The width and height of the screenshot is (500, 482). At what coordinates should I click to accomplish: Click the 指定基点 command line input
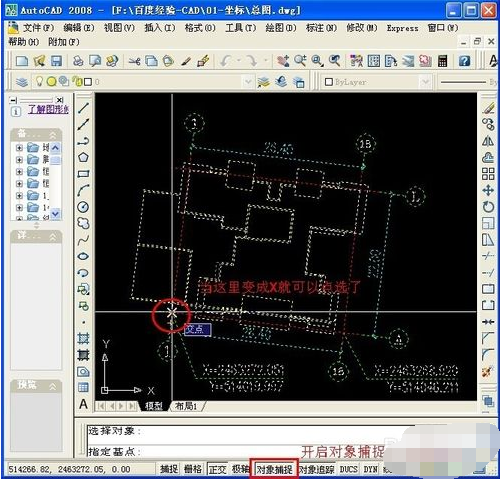coord(233,452)
